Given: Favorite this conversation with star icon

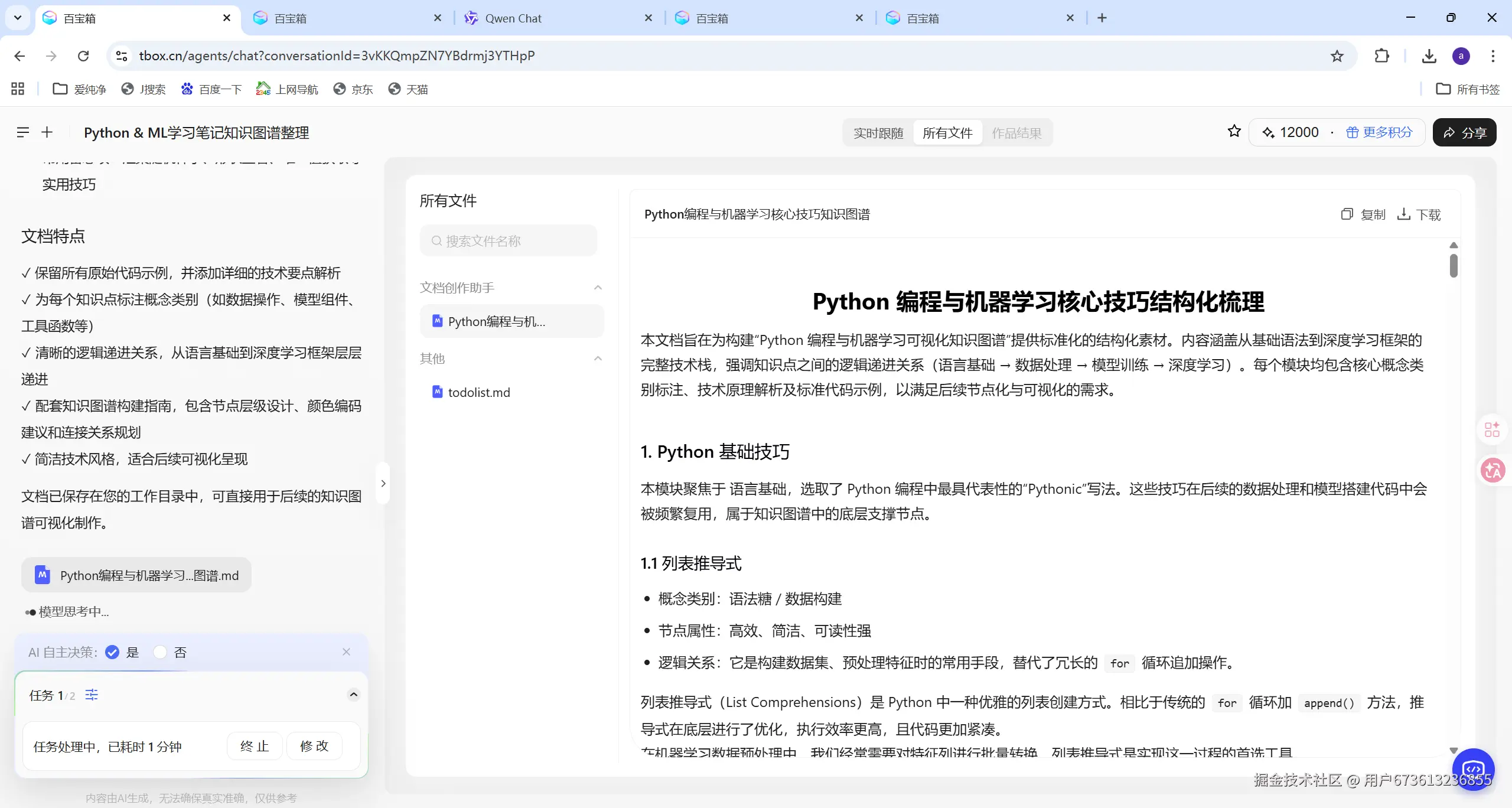Looking at the screenshot, I should pos(1234,132).
